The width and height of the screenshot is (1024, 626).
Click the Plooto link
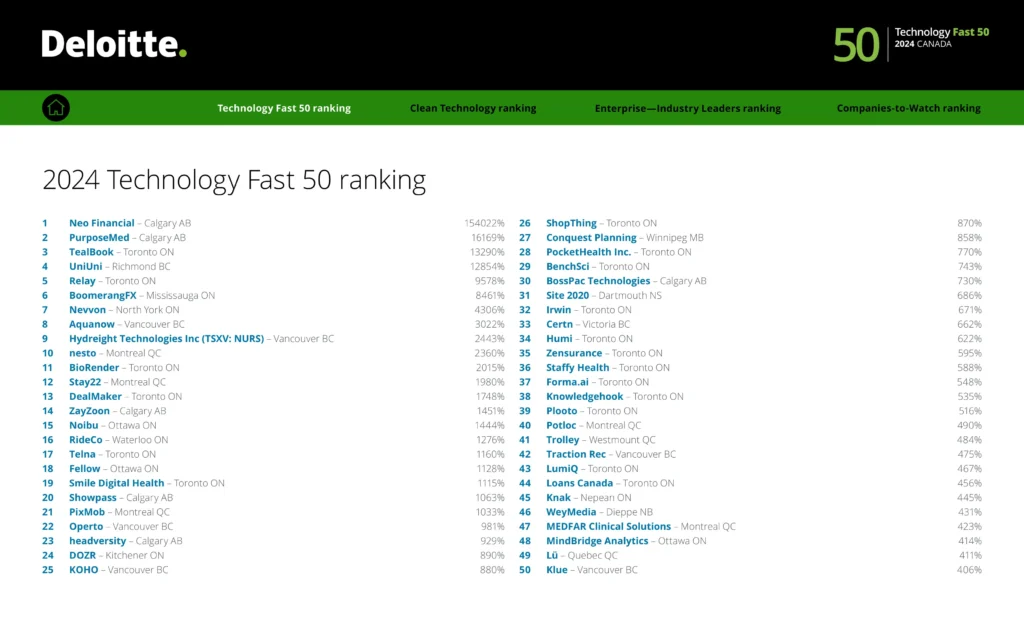[562, 411]
